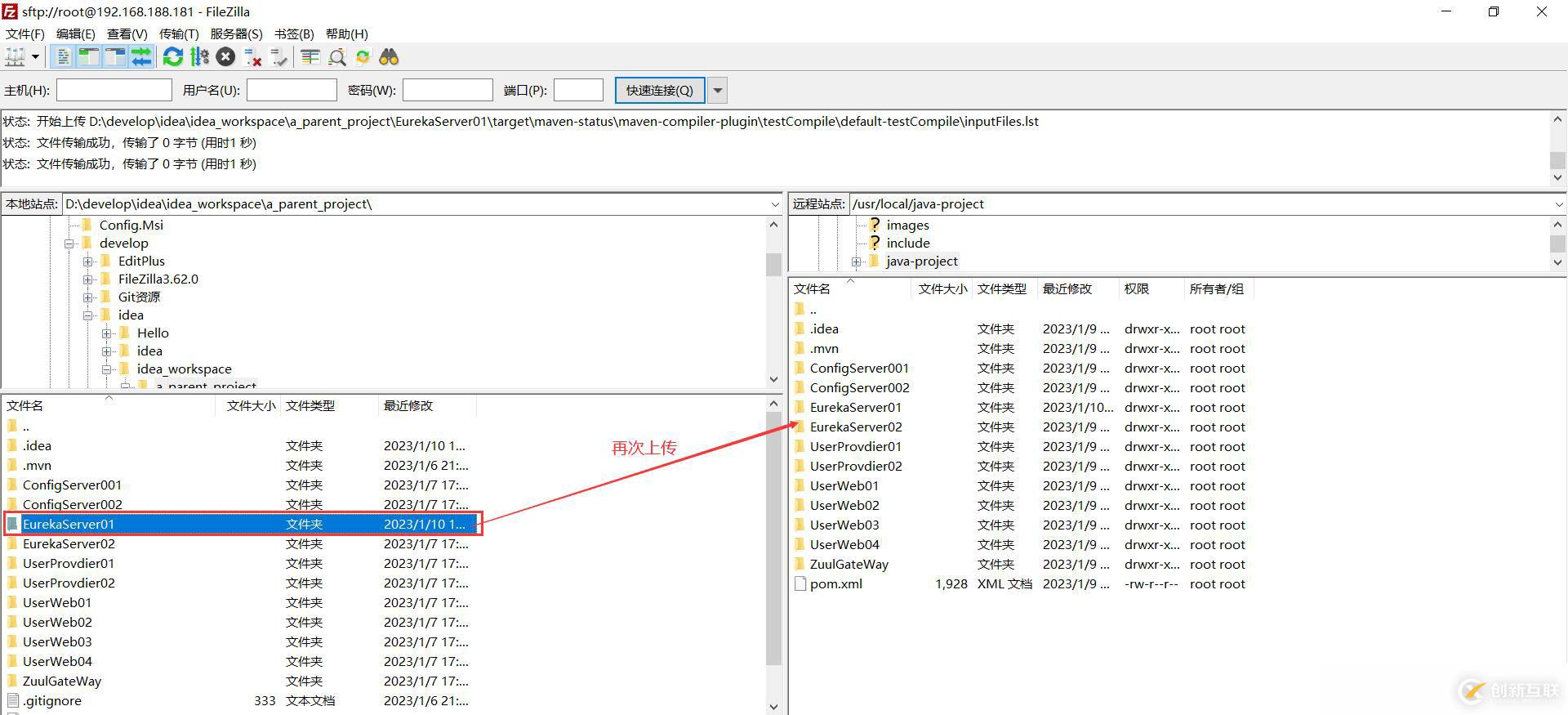Toggle processing of transfer queue
Viewport: 1568px width, 715px height.
tap(199, 57)
